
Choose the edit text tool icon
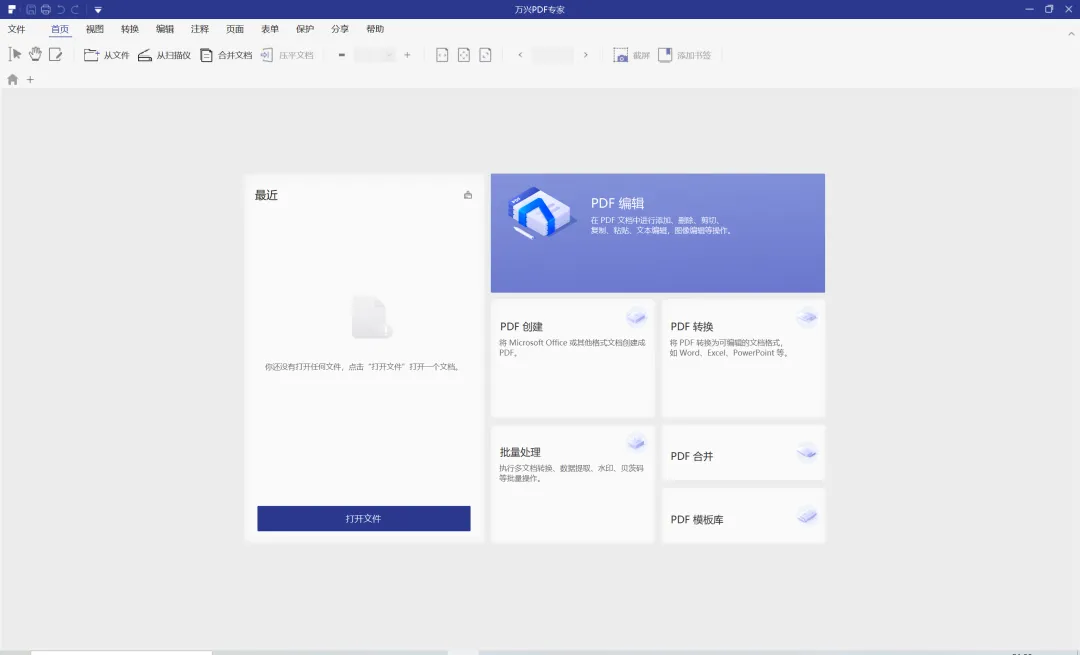click(56, 54)
